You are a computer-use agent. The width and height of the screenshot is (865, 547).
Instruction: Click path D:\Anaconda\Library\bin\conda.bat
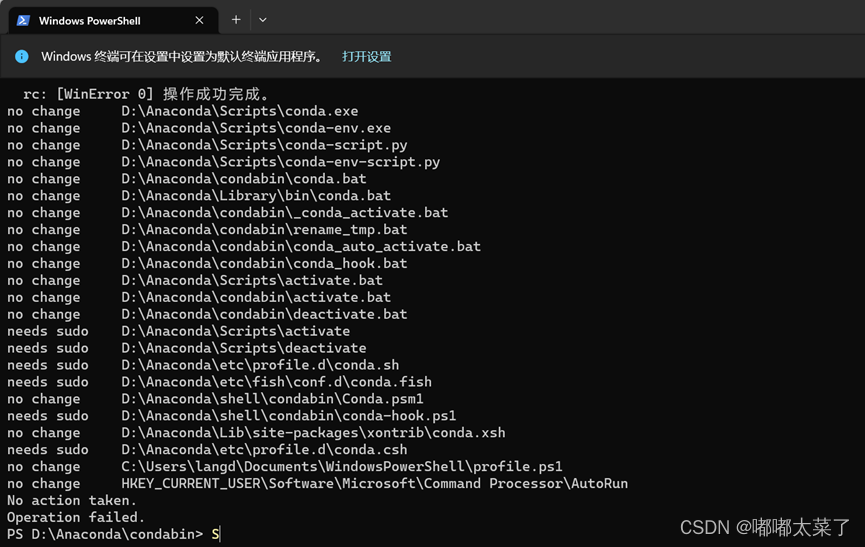[256, 196]
